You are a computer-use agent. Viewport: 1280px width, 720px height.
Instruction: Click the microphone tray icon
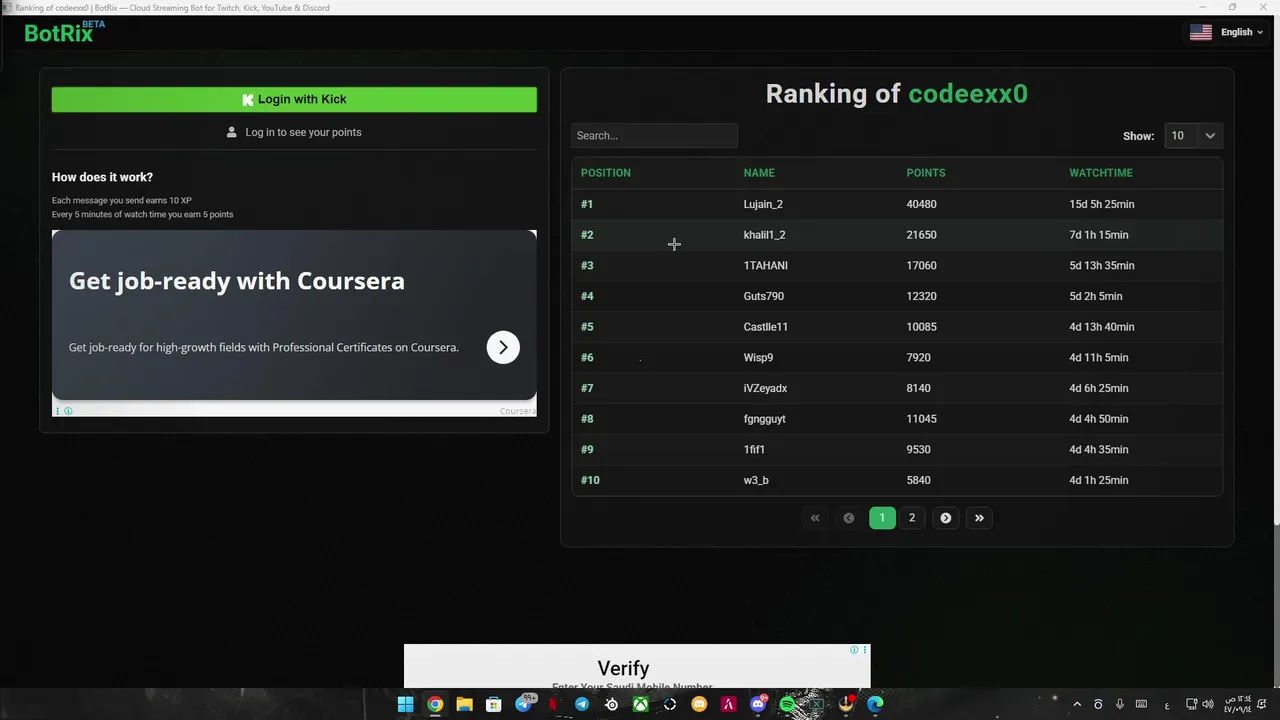(x=1119, y=704)
